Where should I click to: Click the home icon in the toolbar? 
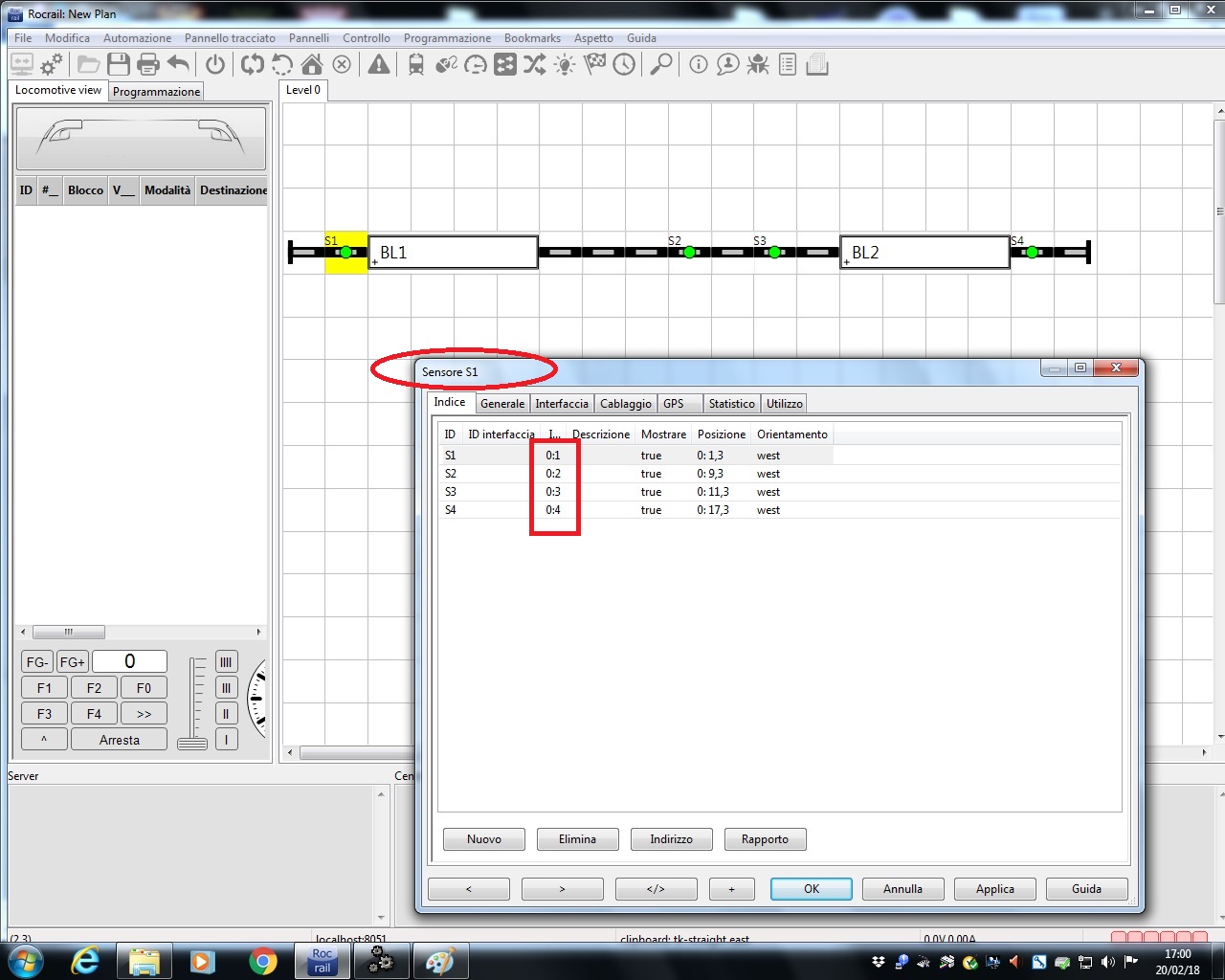click(x=312, y=64)
